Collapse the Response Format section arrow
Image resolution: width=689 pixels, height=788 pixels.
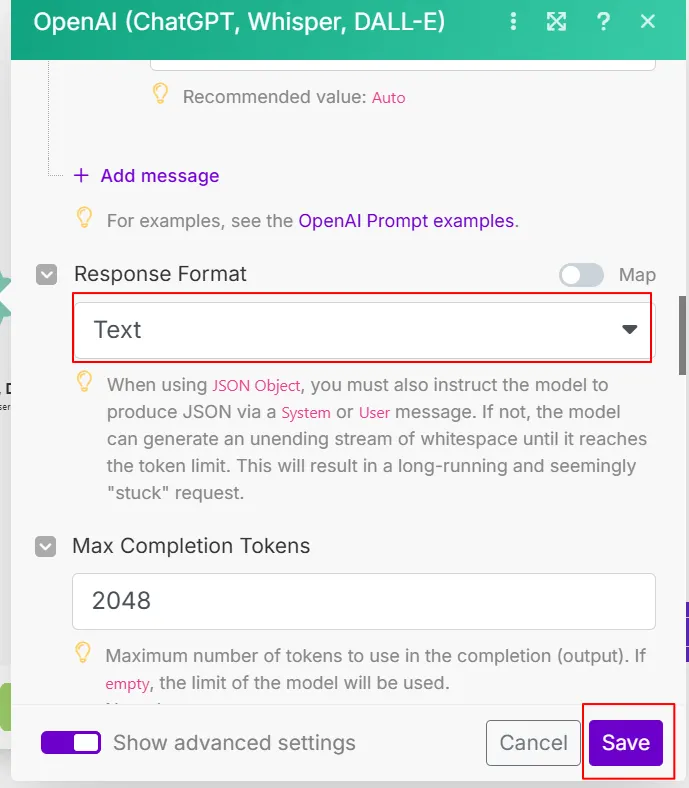pyautogui.click(x=46, y=274)
